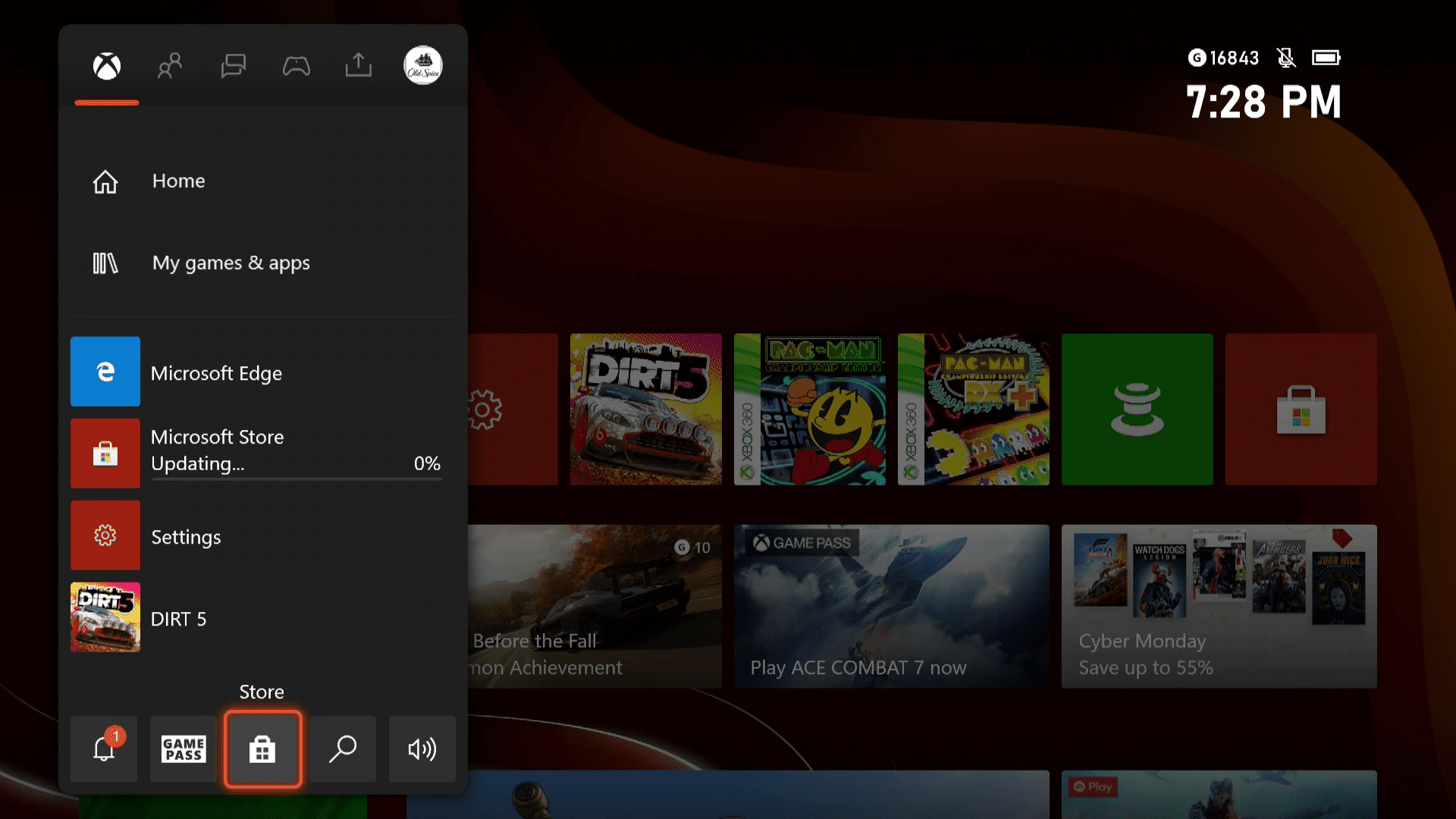Open Settings menu
Image resolution: width=1456 pixels, height=819 pixels.
pos(185,537)
